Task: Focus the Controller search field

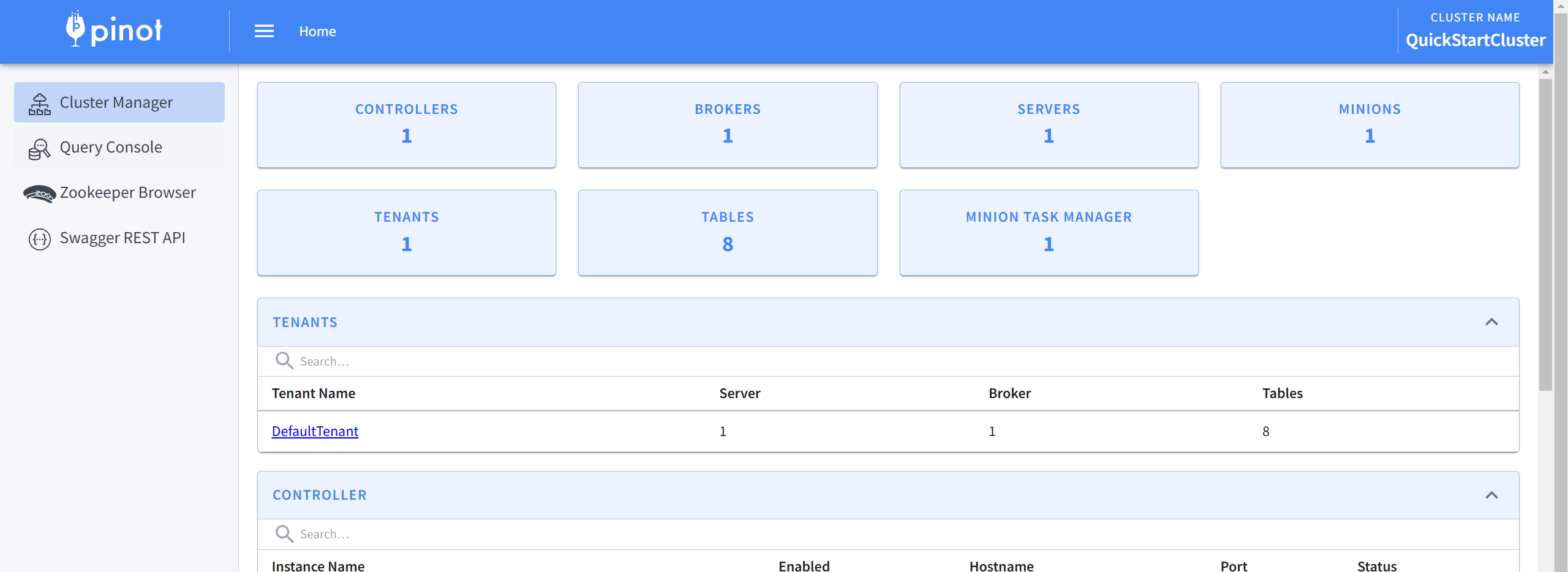Action: coord(888,534)
